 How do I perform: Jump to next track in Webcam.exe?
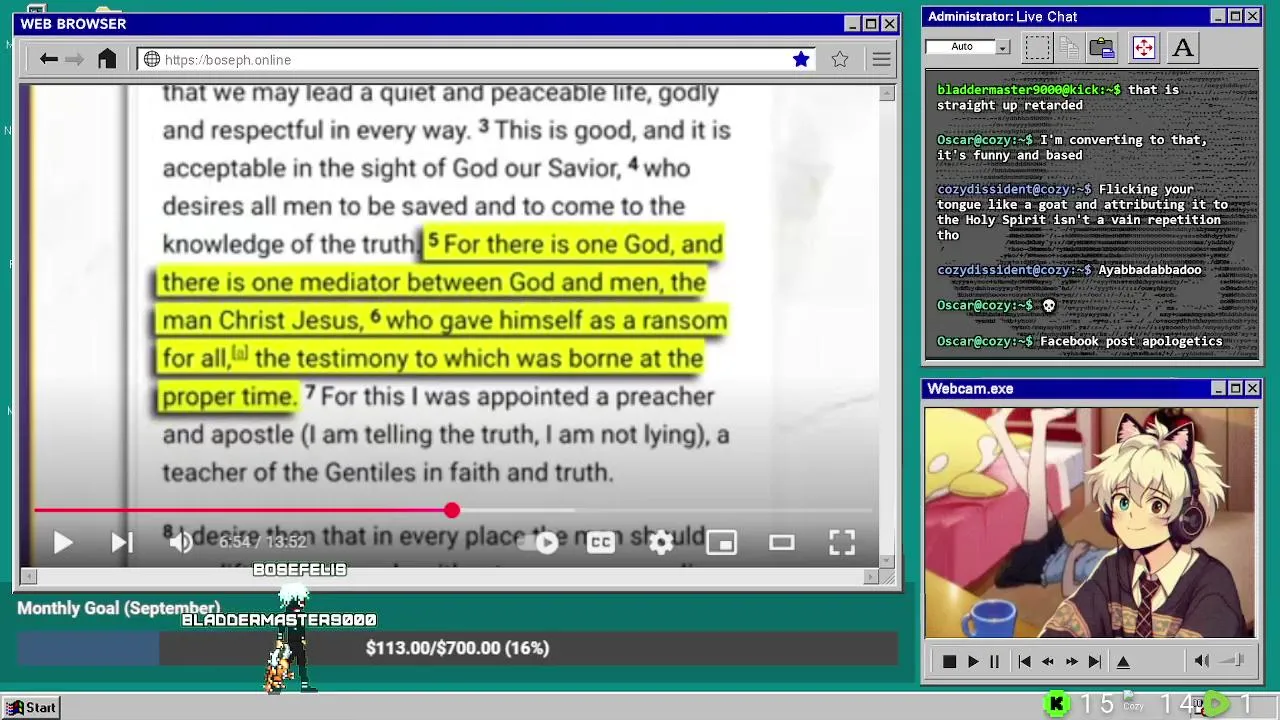pyautogui.click(x=1095, y=662)
